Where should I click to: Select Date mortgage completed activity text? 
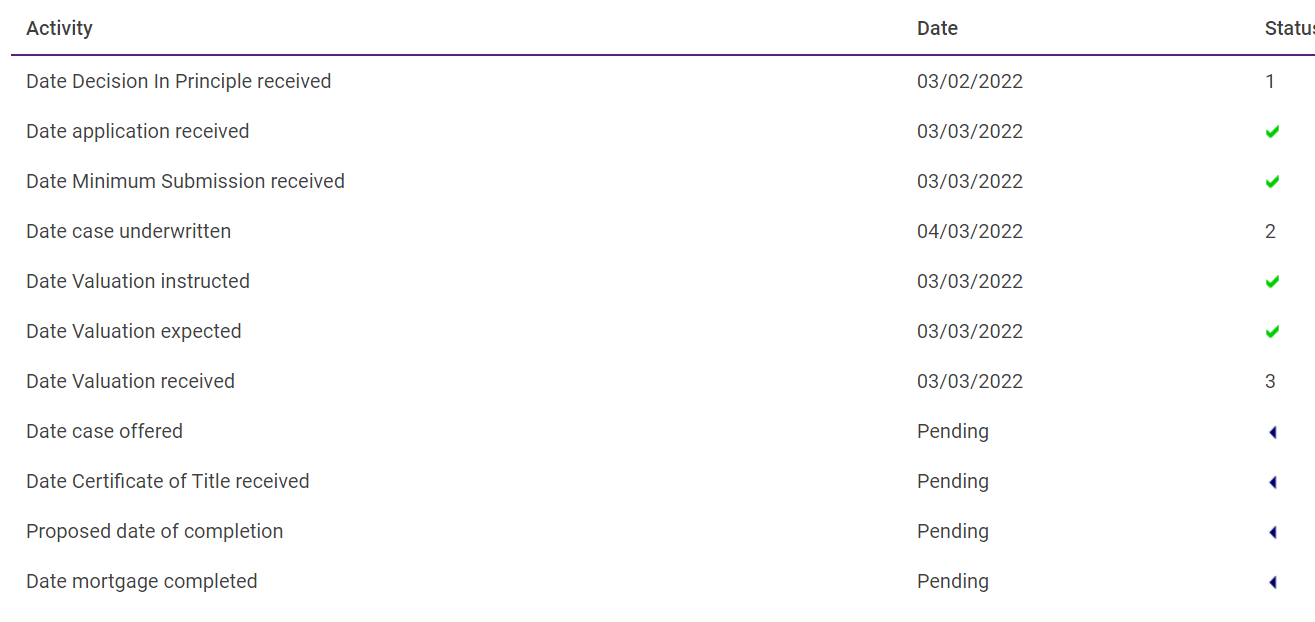point(141,581)
